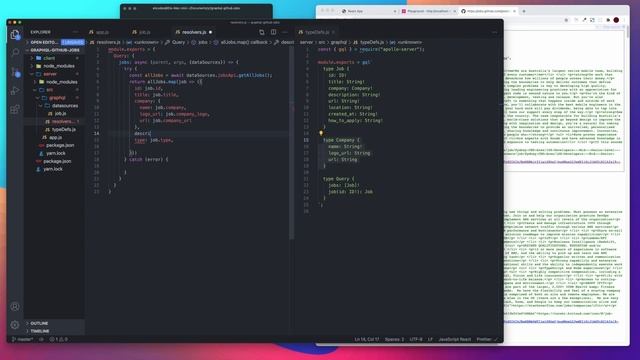Click the 1 unsaved badge in Open Editors
The width and height of the screenshot is (640, 360).
pos(73,42)
